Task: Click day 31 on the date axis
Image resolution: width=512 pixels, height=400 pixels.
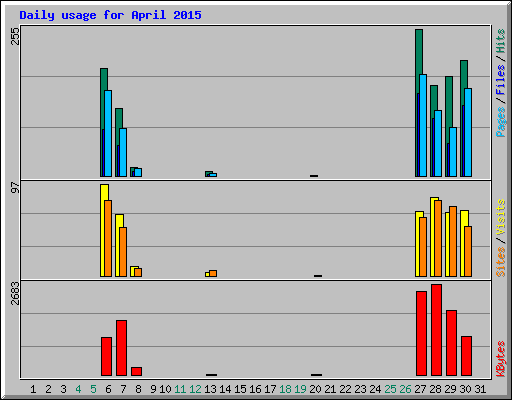Action: click(x=480, y=389)
